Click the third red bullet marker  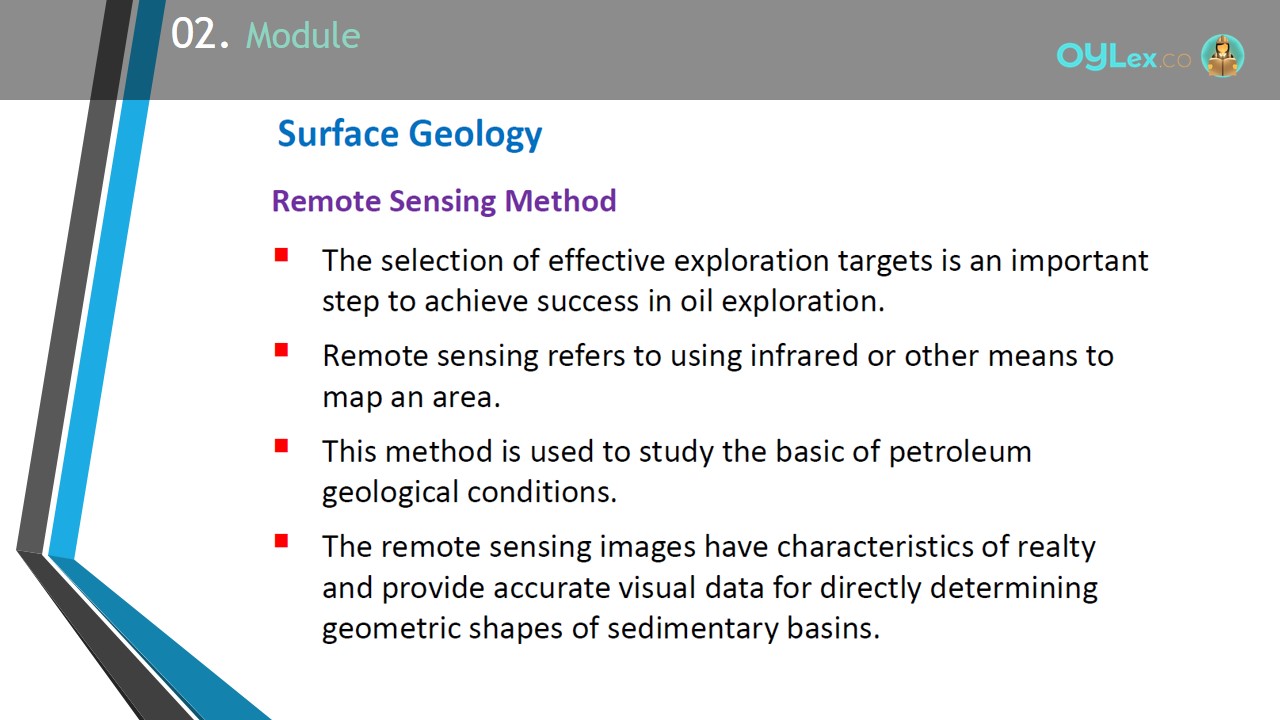click(x=281, y=446)
